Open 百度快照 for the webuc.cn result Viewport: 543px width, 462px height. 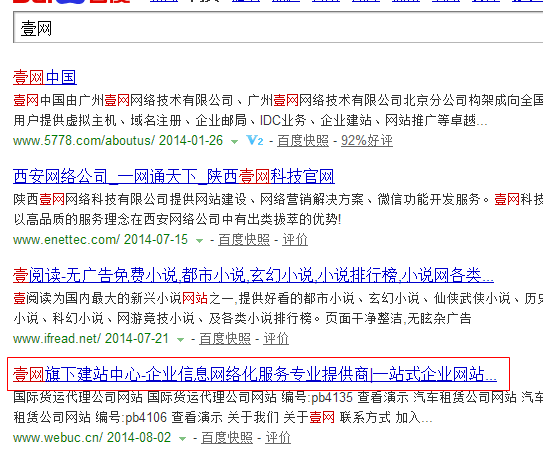pos(227,438)
